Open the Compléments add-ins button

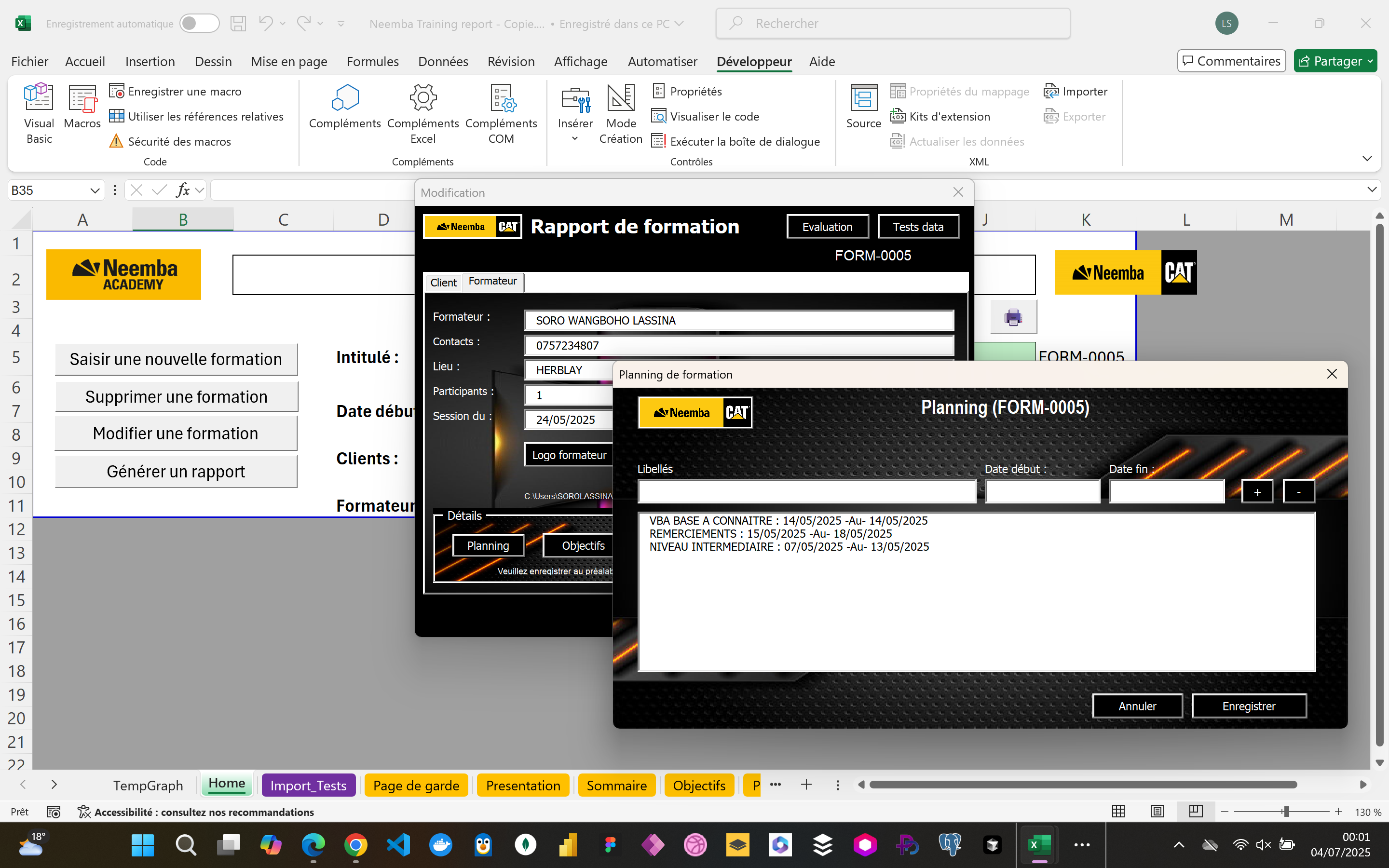[344, 107]
